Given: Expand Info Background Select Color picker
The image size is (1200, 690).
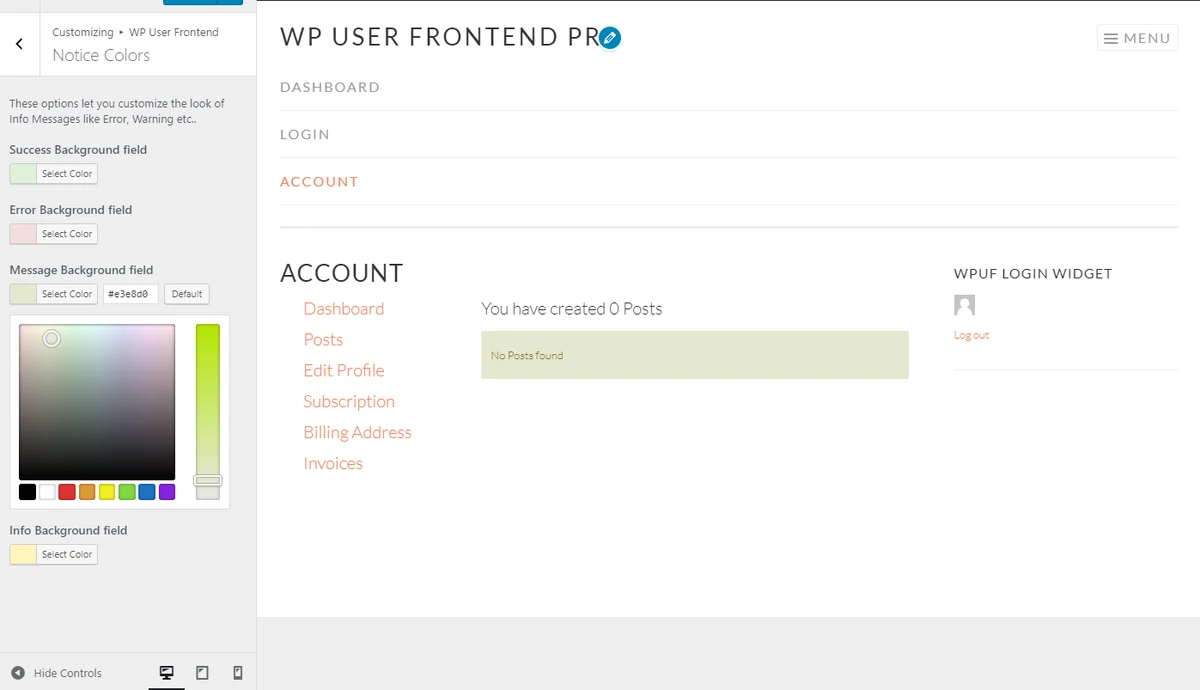Looking at the screenshot, I should coord(54,554).
